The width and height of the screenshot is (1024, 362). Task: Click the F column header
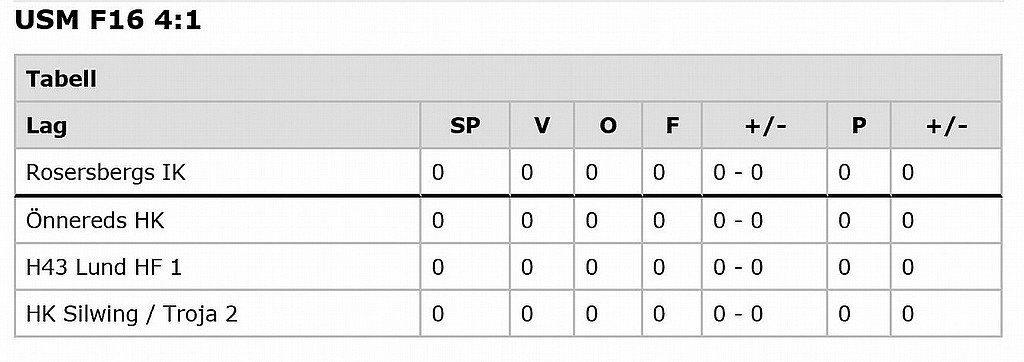(x=672, y=125)
